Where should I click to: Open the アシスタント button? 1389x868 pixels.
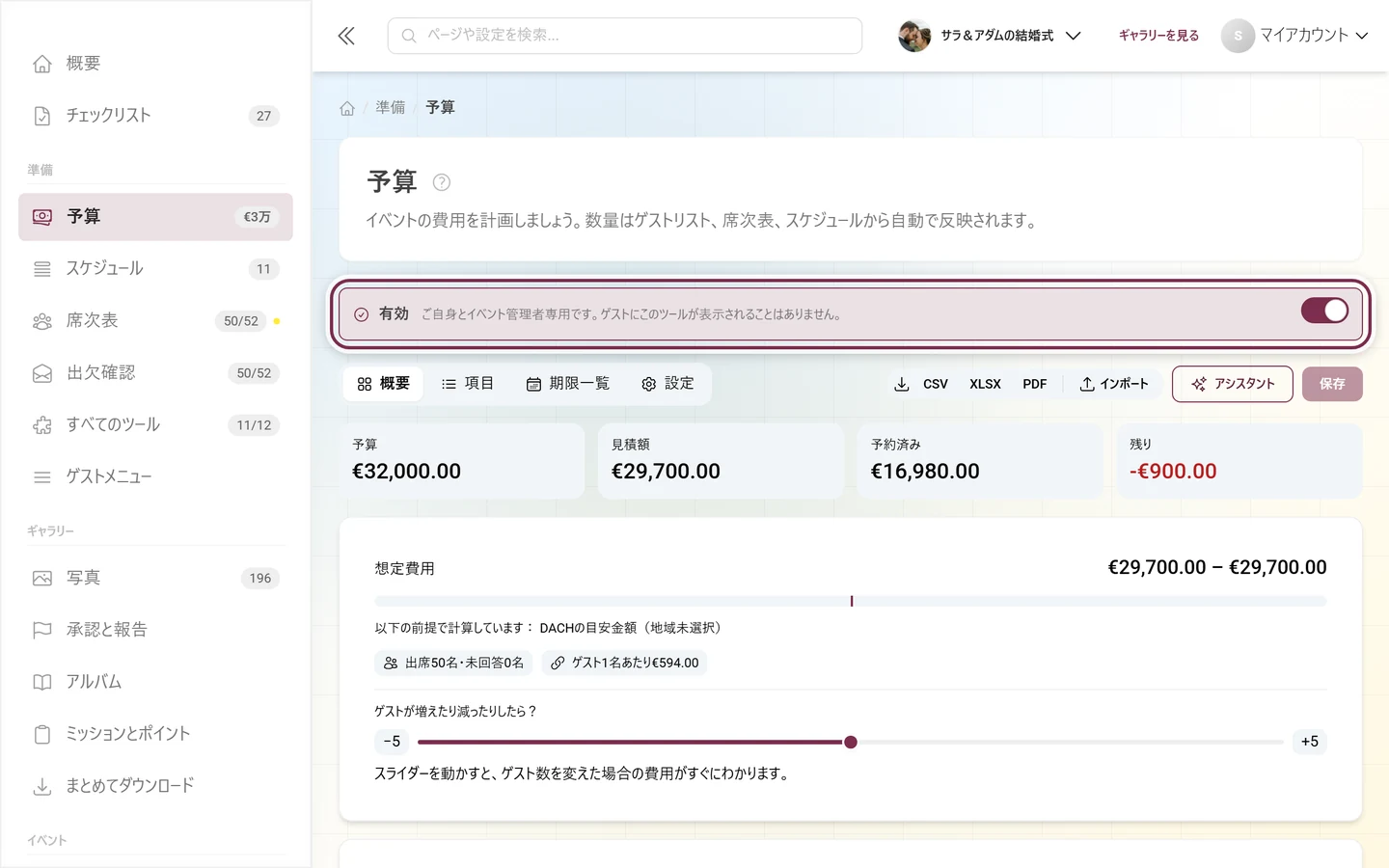(1233, 384)
